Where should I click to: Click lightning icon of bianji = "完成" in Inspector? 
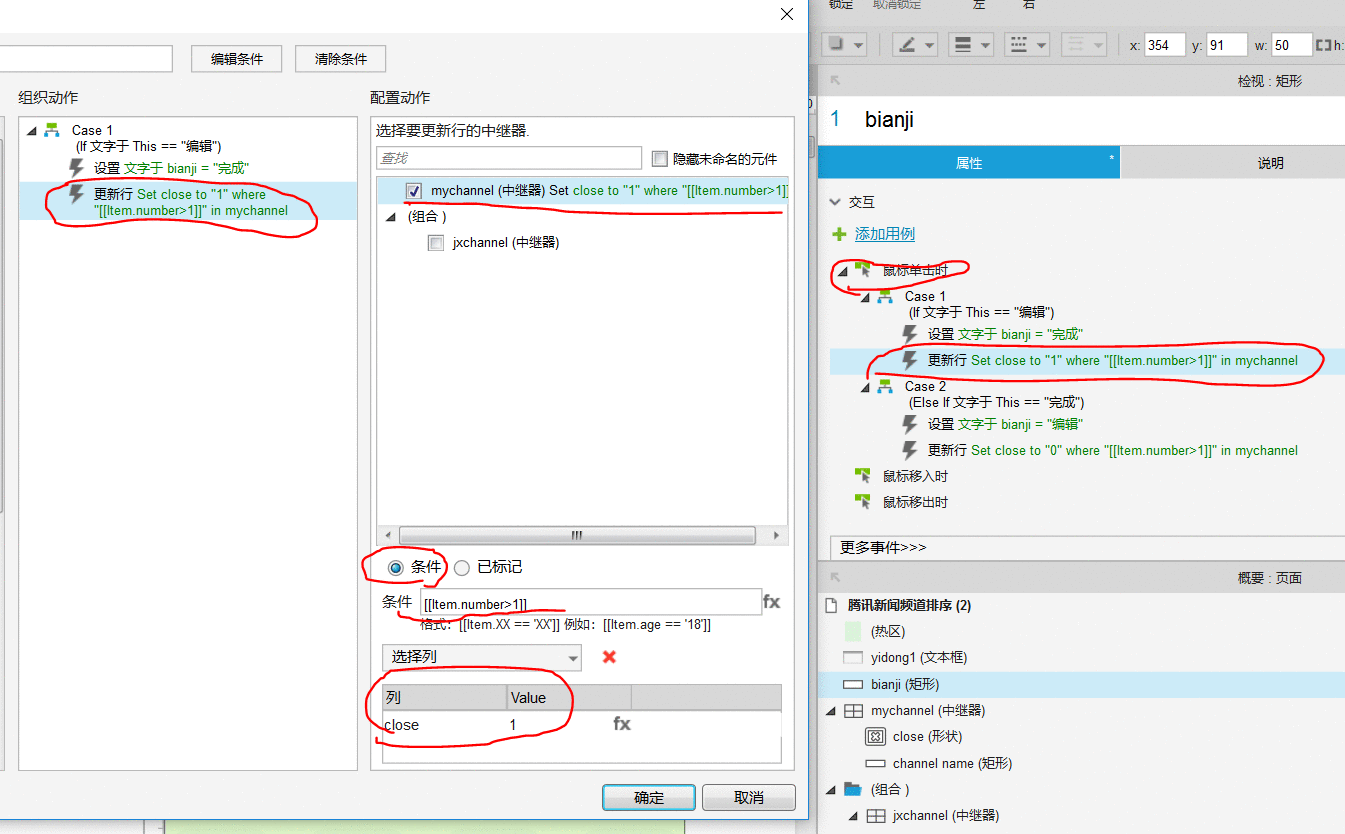tap(910, 334)
